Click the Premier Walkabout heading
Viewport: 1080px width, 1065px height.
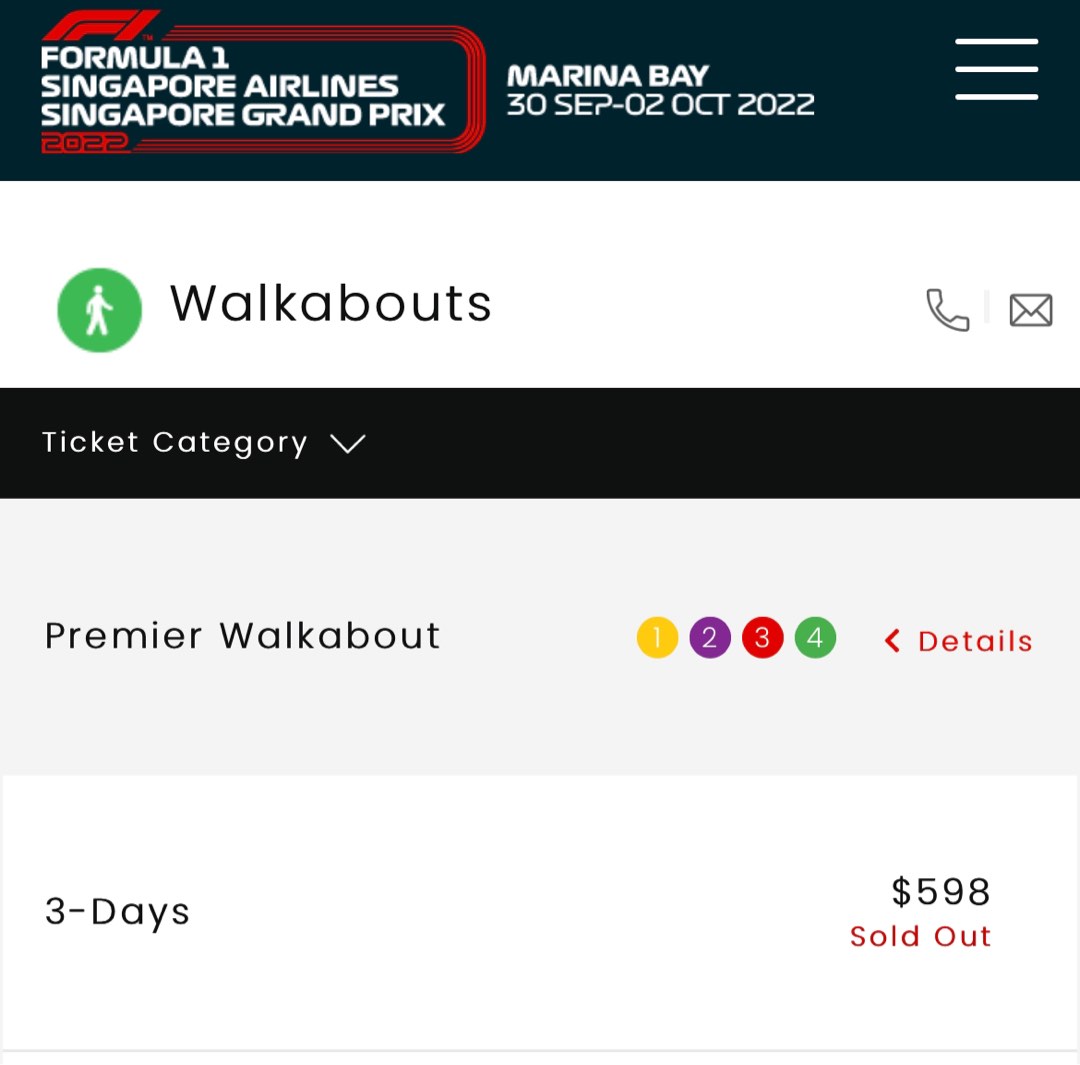[x=242, y=636]
